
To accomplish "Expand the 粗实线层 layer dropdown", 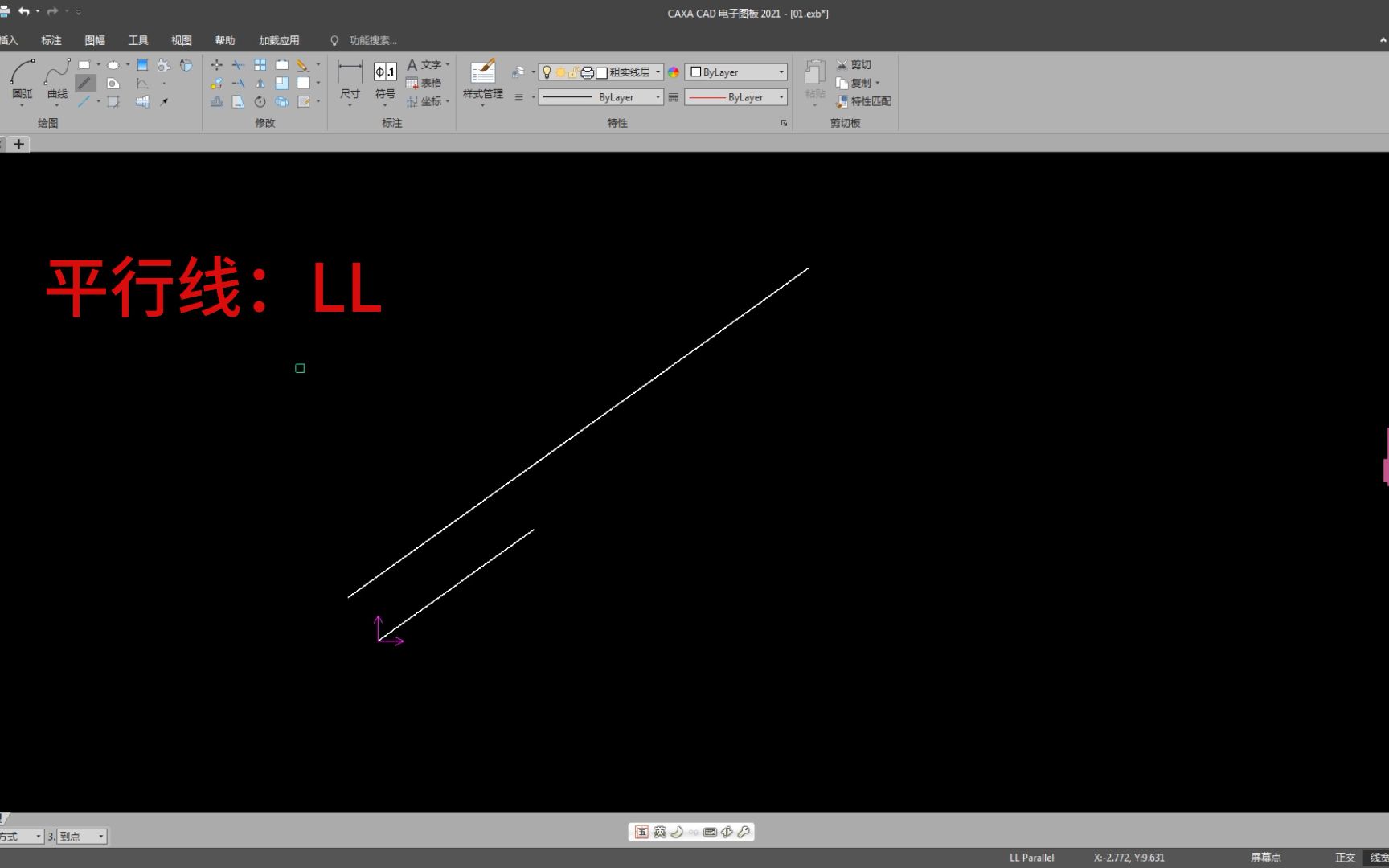I will coord(658,72).
